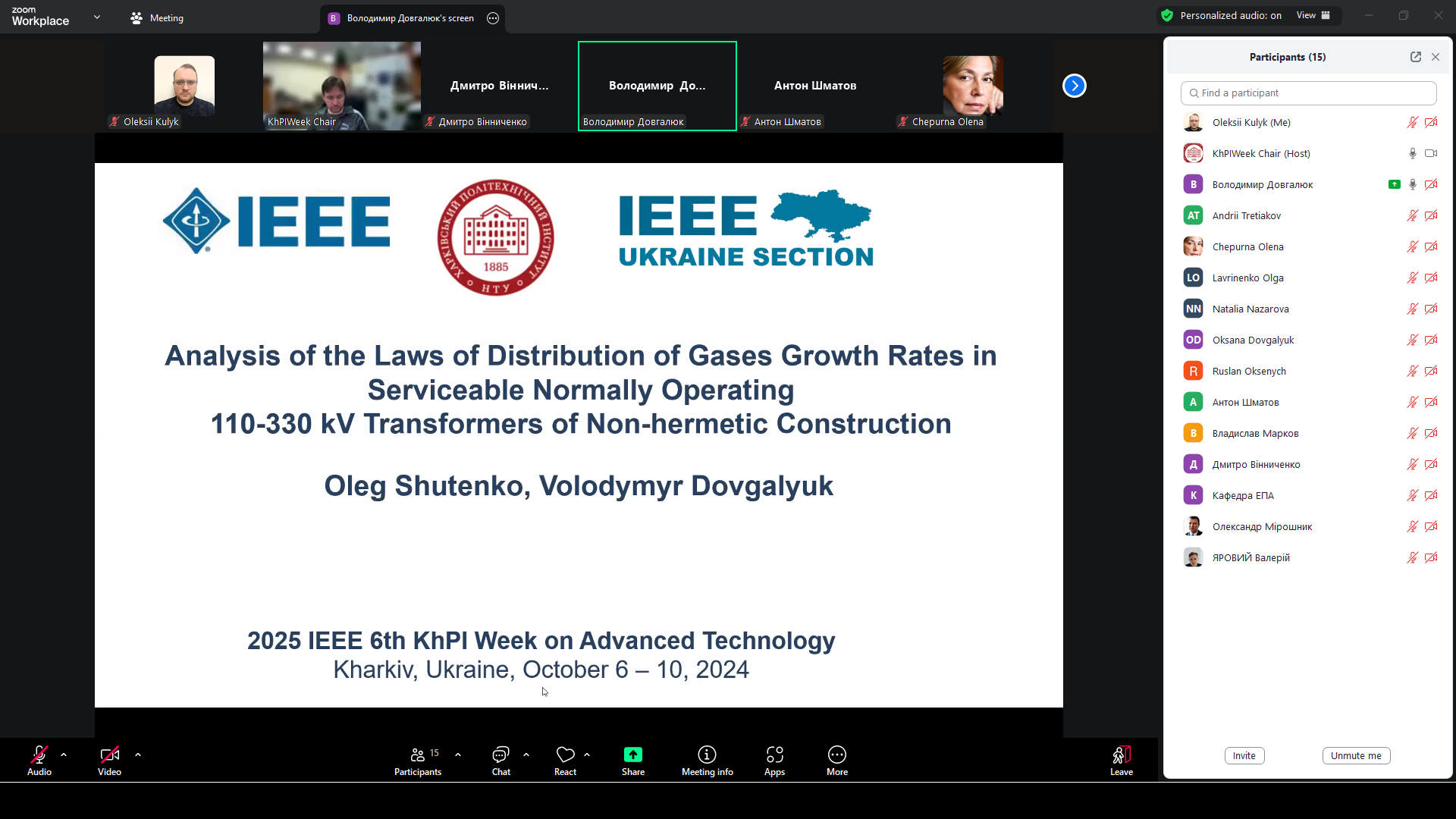Click the Find a participant search field

coord(1308,93)
